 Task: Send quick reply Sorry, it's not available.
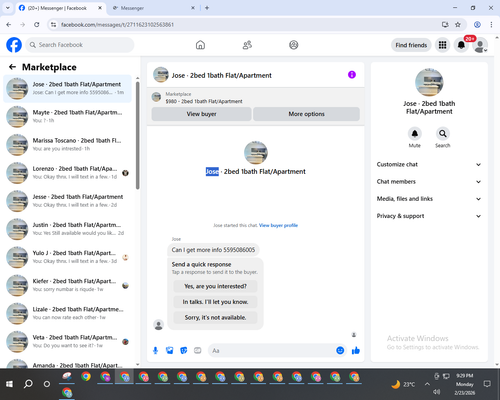click(215, 318)
